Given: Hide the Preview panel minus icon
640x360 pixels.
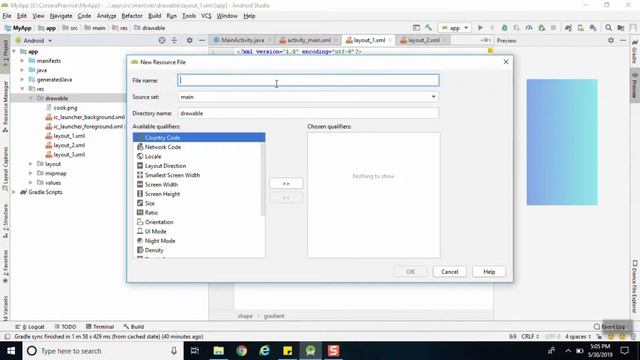Looking at the screenshot, I should [623, 40].
